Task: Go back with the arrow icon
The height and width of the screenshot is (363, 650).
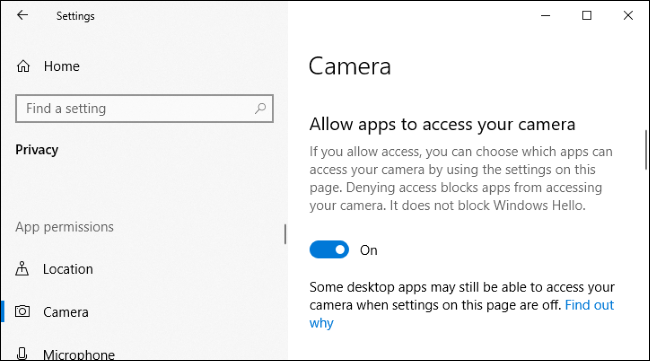Action: tap(22, 15)
